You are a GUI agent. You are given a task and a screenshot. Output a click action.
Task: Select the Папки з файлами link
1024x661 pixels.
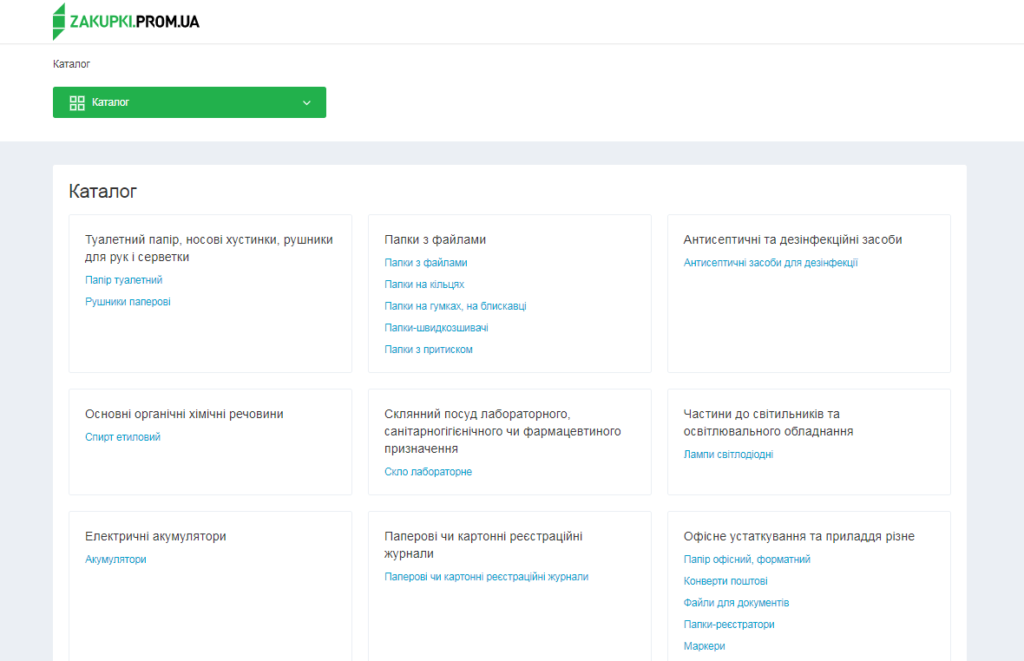(425, 263)
